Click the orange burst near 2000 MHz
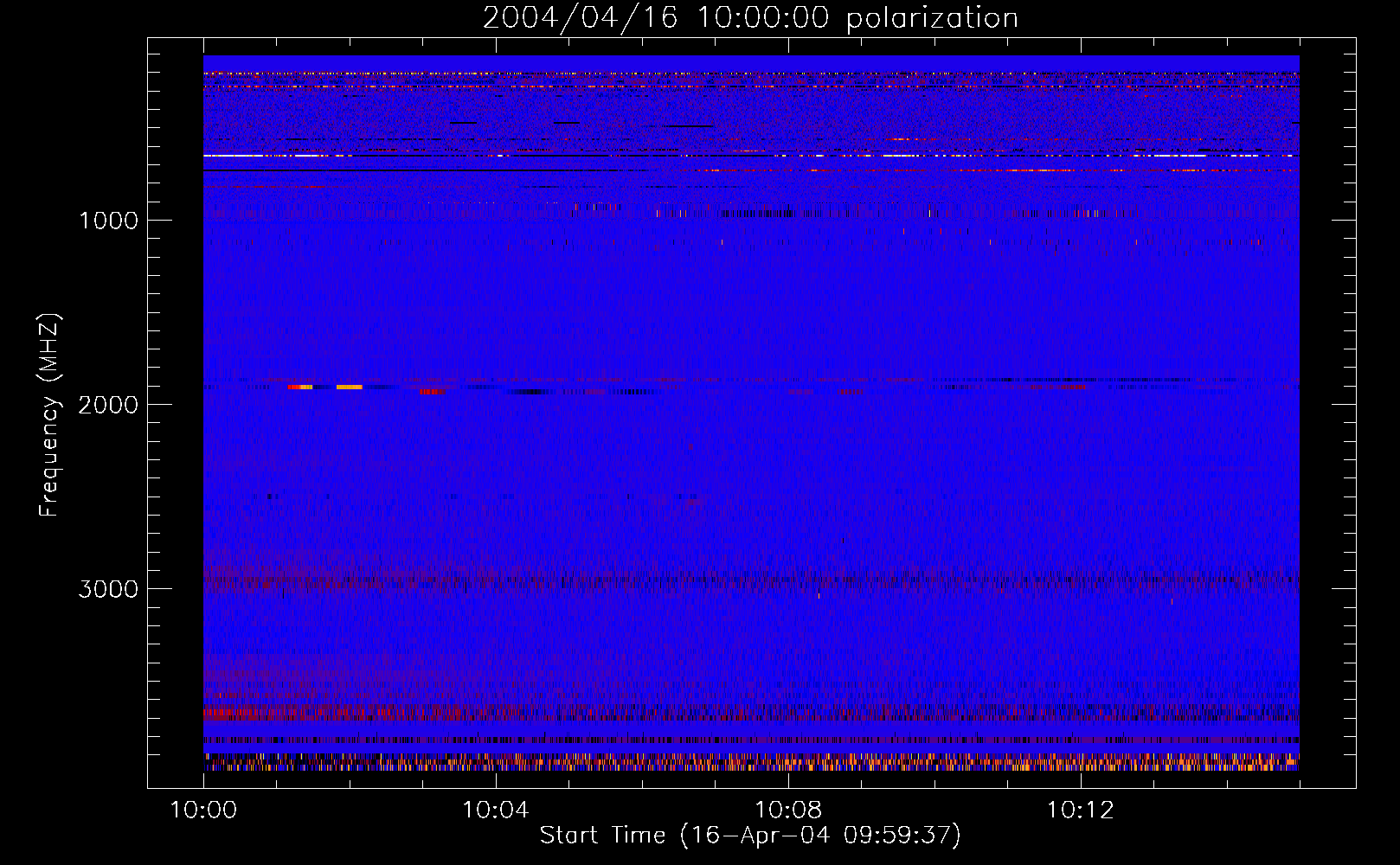 click(350, 387)
